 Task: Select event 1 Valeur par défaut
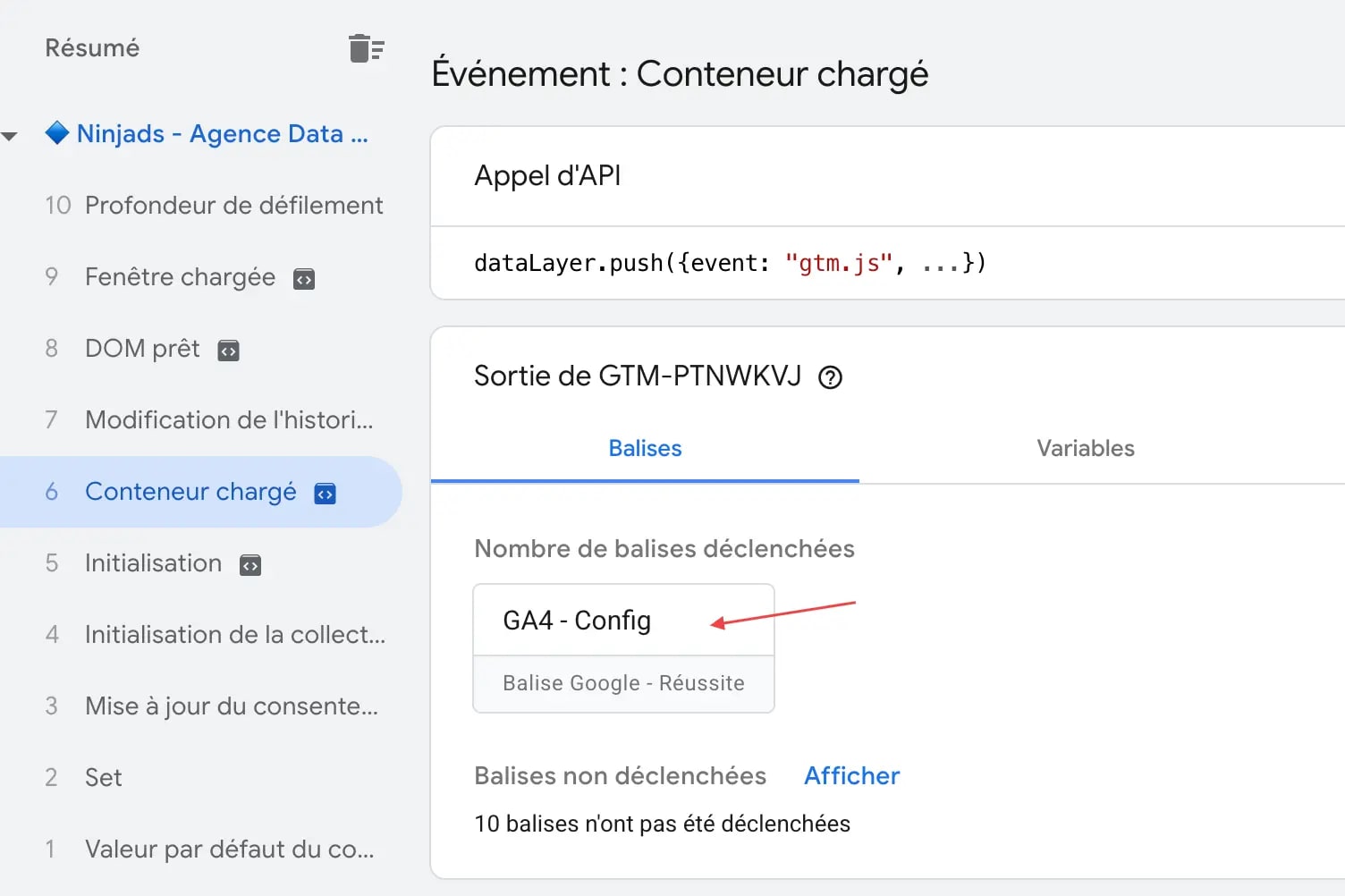click(230, 849)
